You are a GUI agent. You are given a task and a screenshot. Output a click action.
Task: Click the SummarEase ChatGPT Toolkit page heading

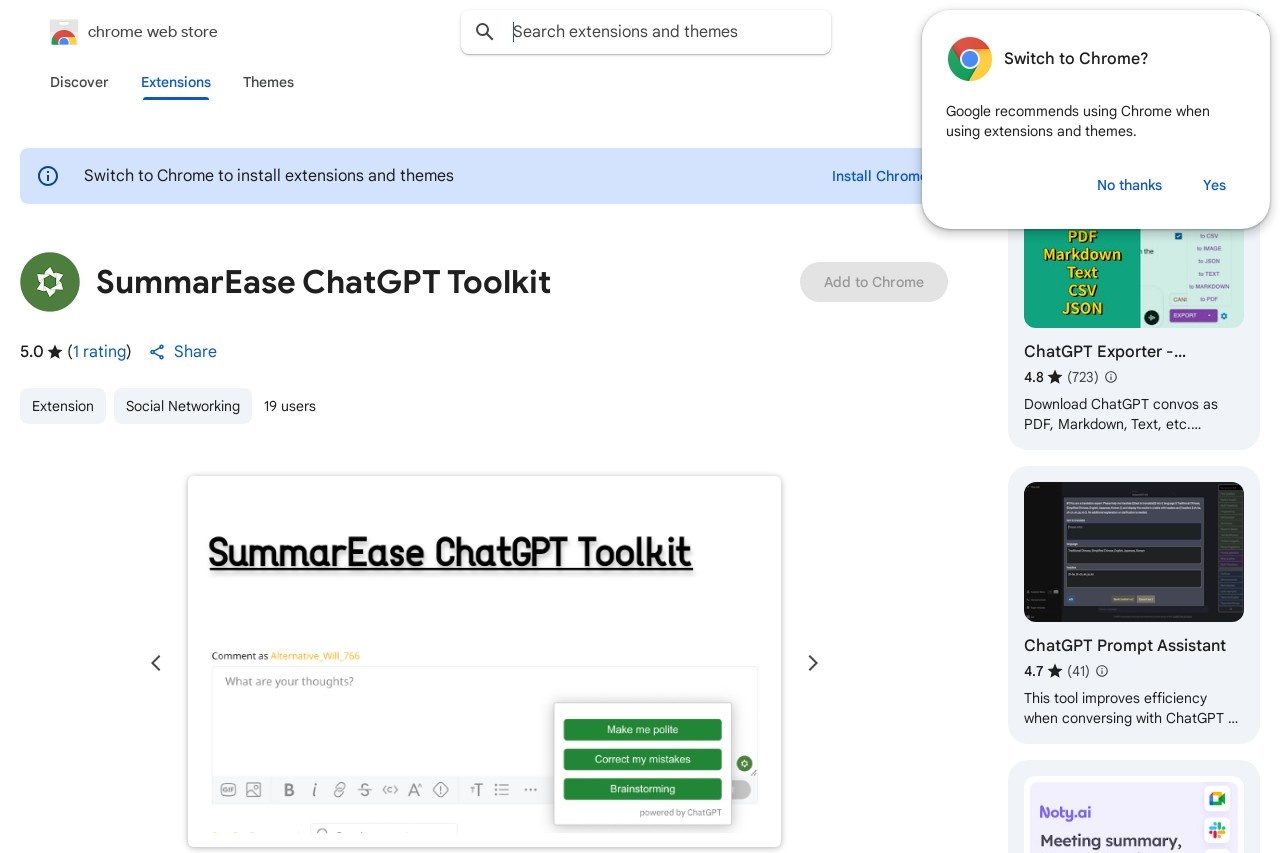pos(323,282)
